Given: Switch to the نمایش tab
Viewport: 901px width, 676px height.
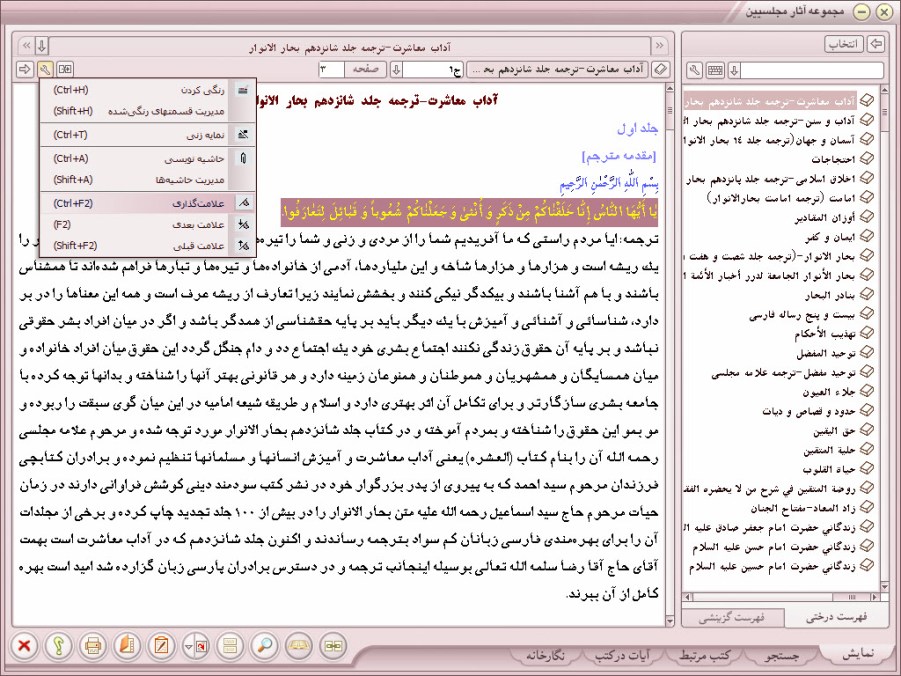Looking at the screenshot, I should [x=858, y=654].
